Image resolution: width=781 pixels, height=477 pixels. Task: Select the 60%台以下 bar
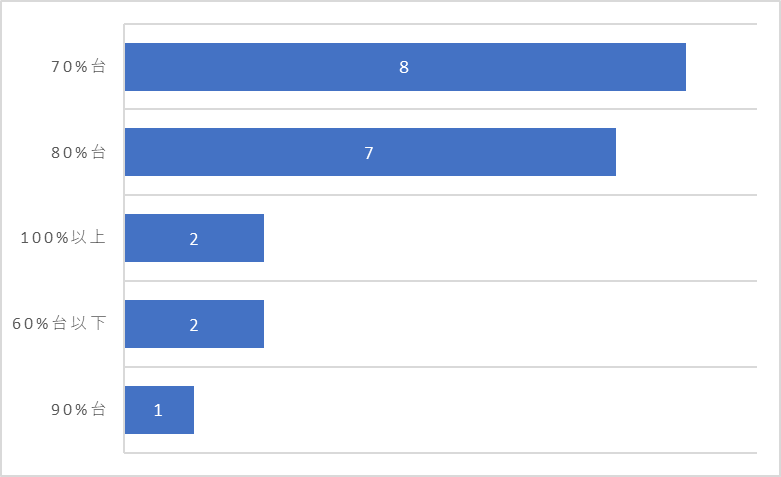194,324
